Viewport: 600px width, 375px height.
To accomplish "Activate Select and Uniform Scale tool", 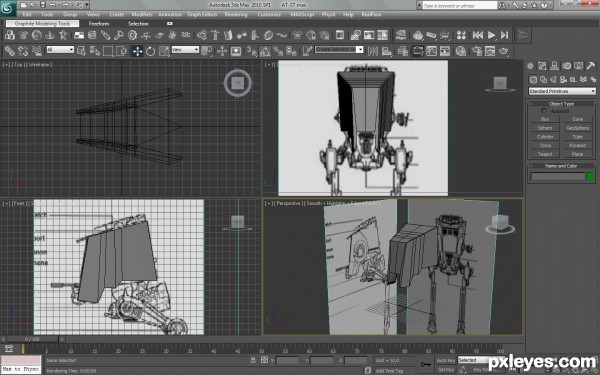I will click(x=164, y=51).
